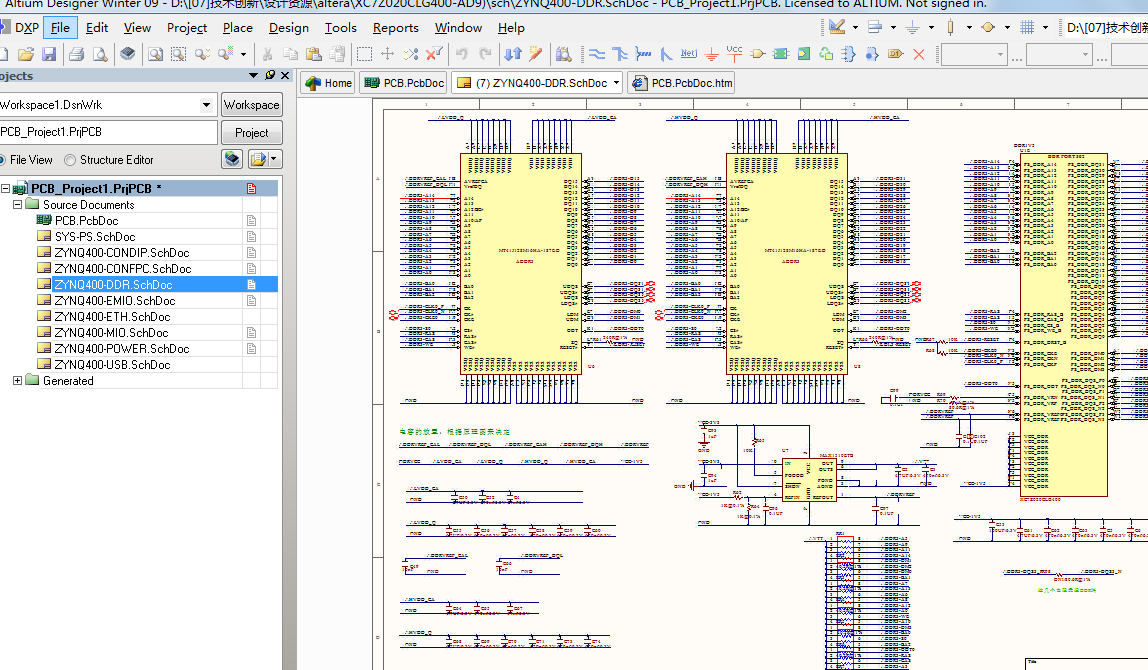Select SYS-PS.SchDoc in the tree

(x=94, y=237)
